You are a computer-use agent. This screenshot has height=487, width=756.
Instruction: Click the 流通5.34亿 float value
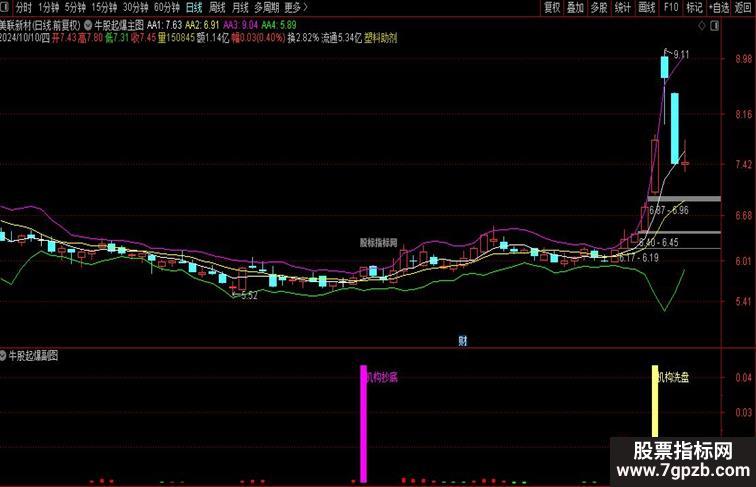tap(341, 38)
